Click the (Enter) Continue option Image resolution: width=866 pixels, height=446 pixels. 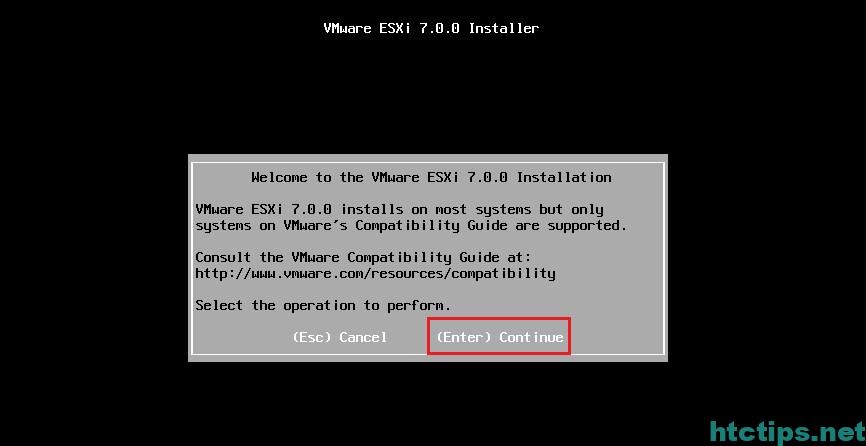(x=500, y=337)
